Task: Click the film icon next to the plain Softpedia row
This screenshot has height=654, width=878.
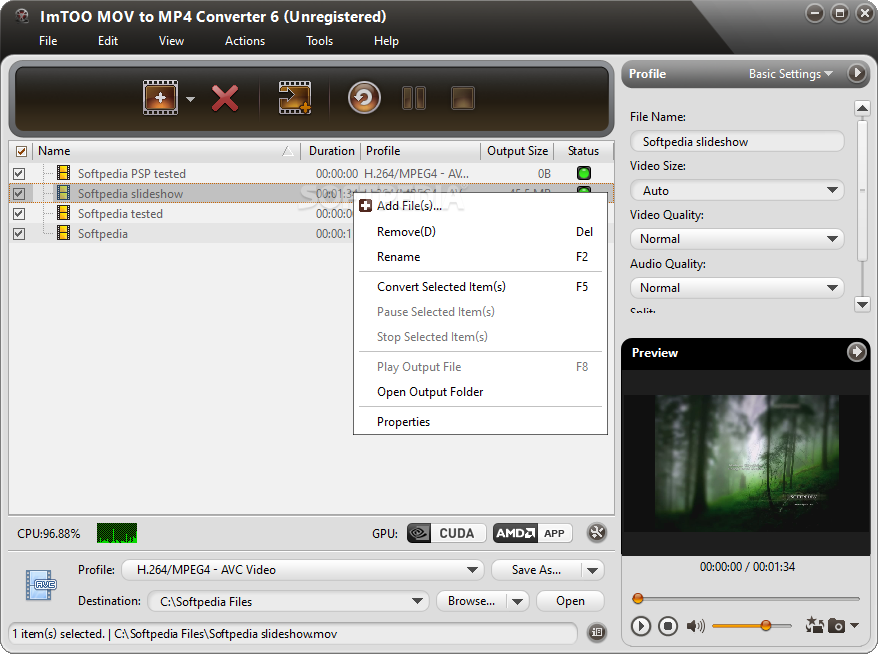Action: [64, 233]
